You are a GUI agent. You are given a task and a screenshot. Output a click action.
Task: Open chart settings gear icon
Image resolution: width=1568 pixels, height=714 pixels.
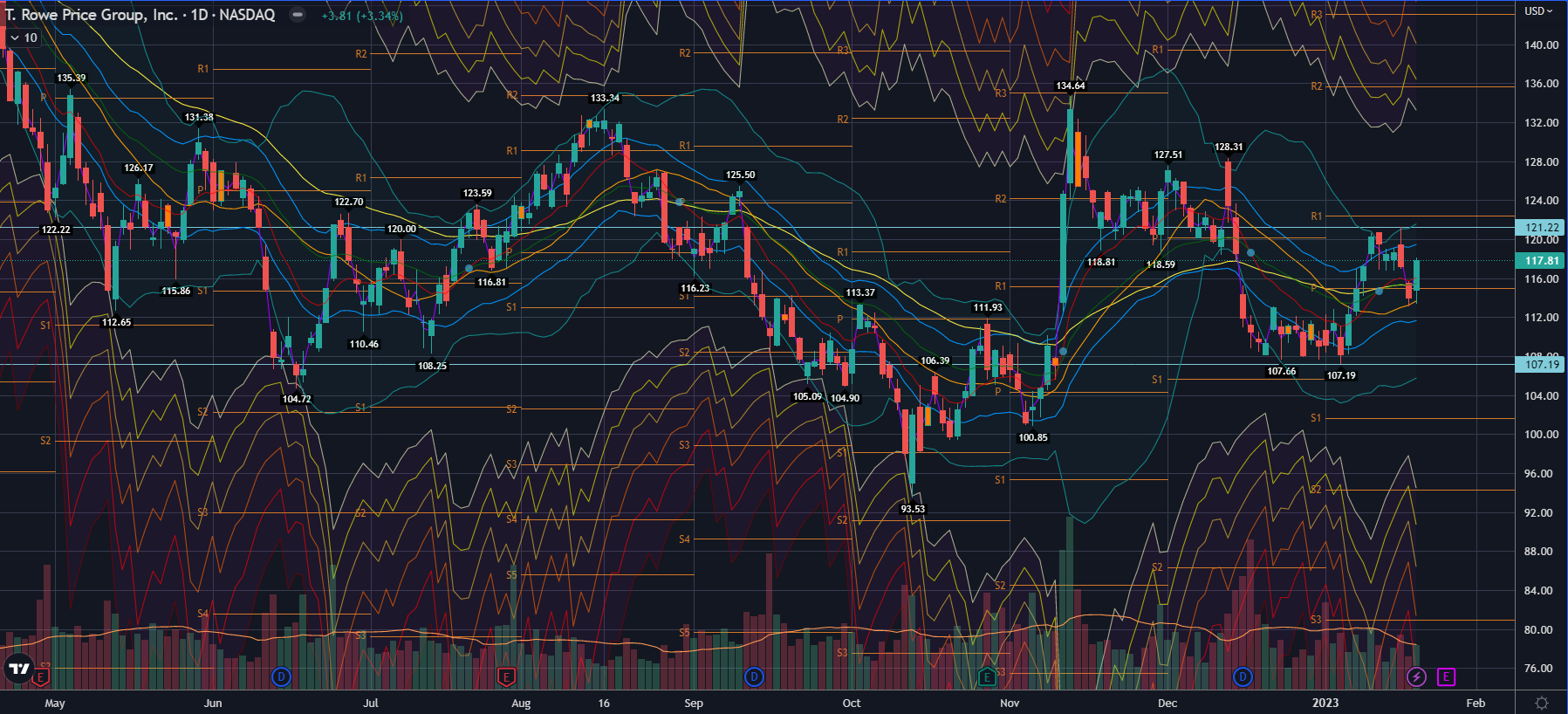coord(1542,703)
